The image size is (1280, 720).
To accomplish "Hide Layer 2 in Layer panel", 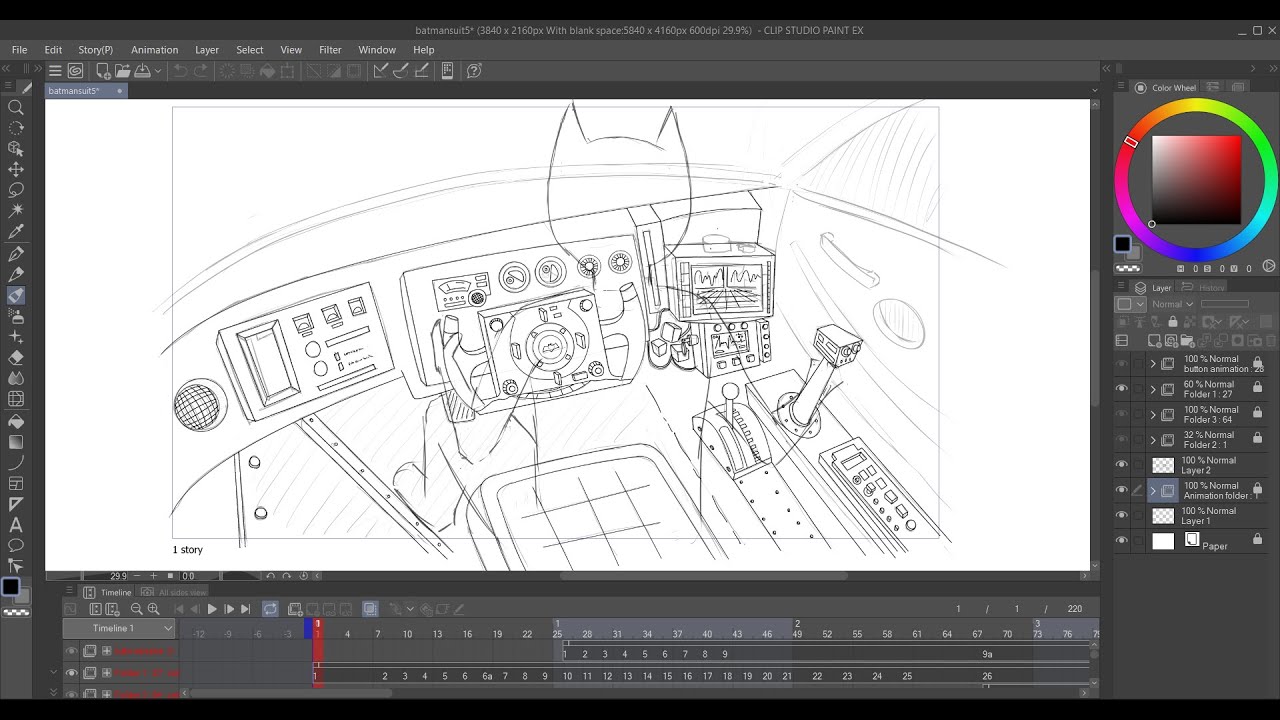I will [x=1121, y=465].
